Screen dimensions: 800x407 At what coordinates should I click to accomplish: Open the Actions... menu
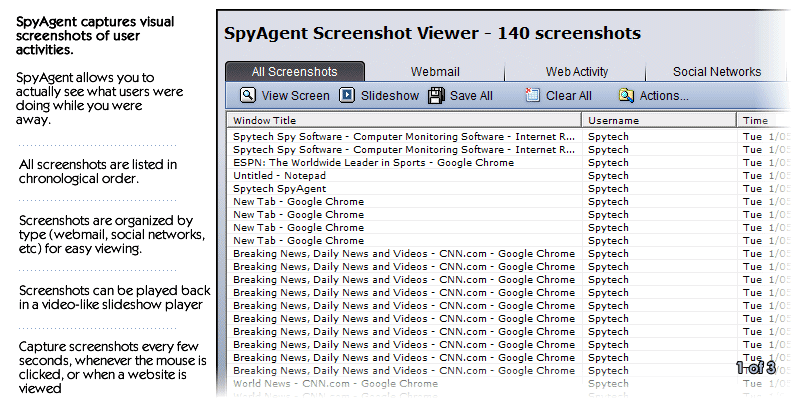(x=664, y=95)
